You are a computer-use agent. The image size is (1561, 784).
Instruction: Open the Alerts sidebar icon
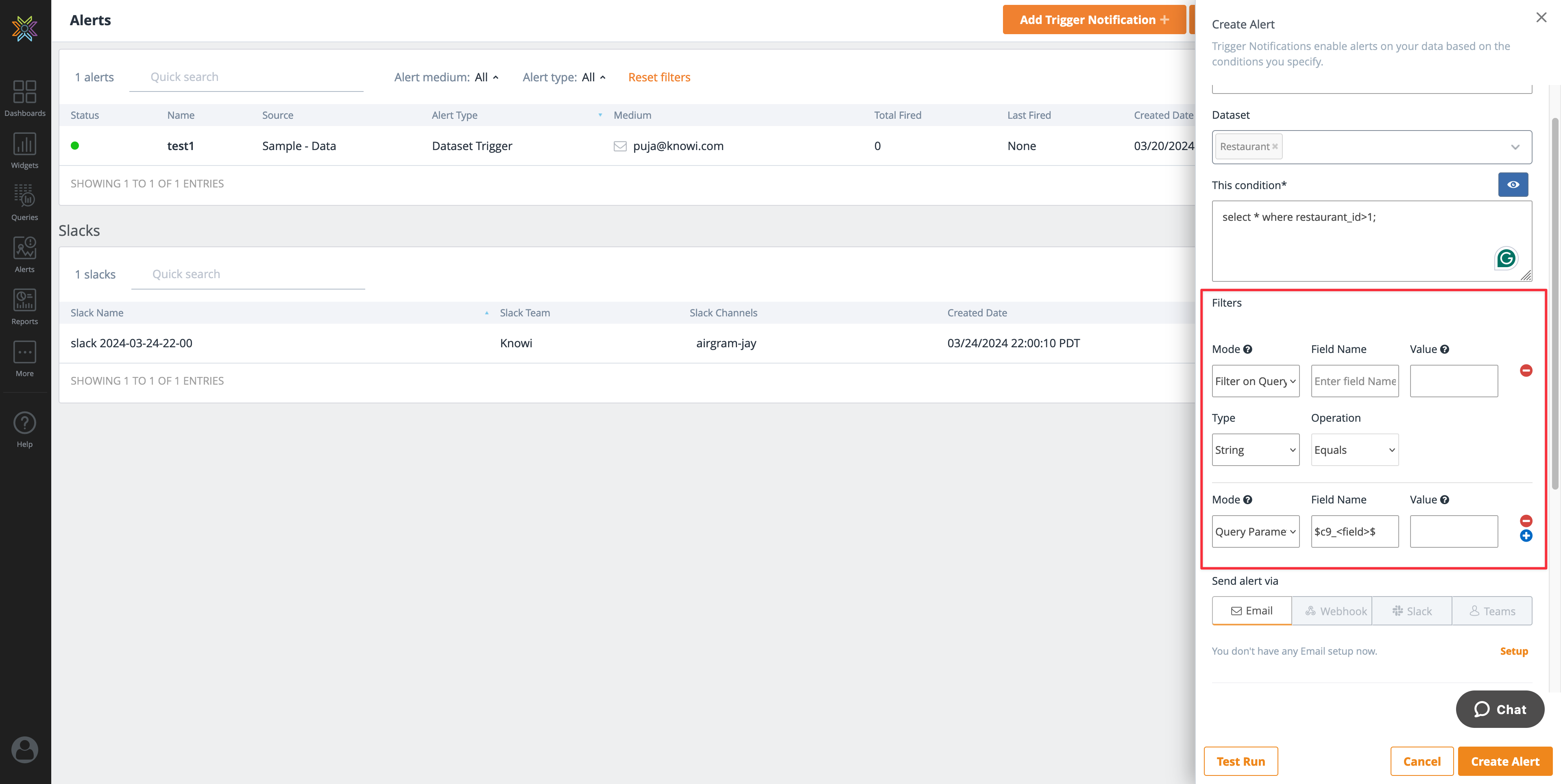click(25, 255)
